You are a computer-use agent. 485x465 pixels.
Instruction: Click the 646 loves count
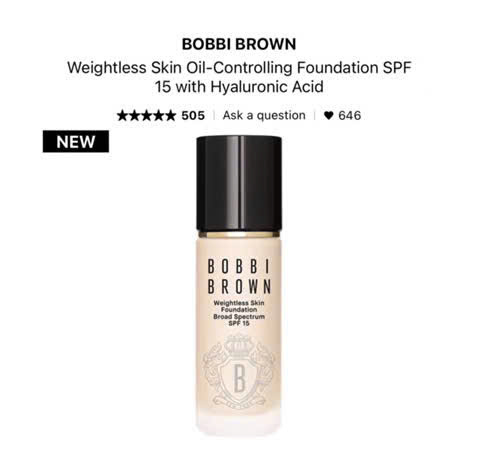pos(350,116)
